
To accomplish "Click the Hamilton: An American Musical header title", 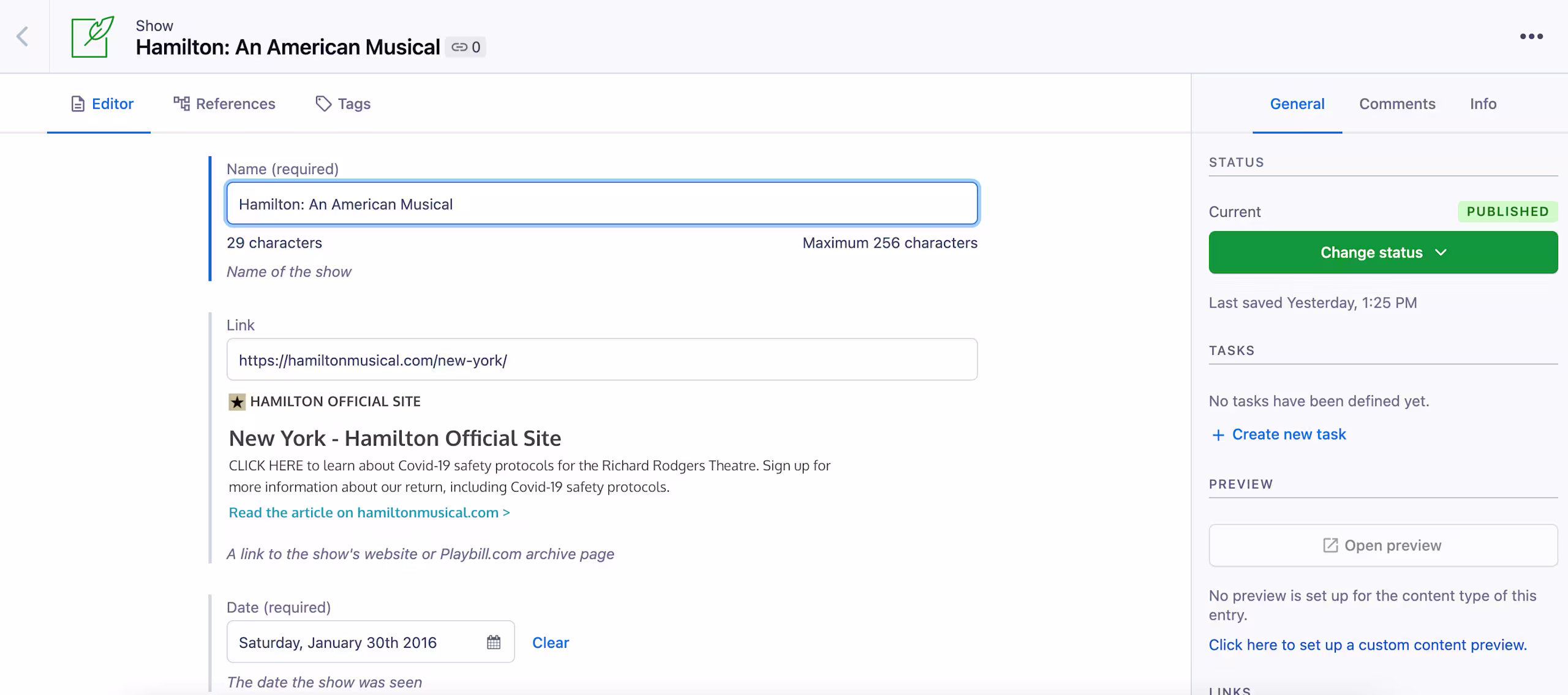I will [x=288, y=47].
